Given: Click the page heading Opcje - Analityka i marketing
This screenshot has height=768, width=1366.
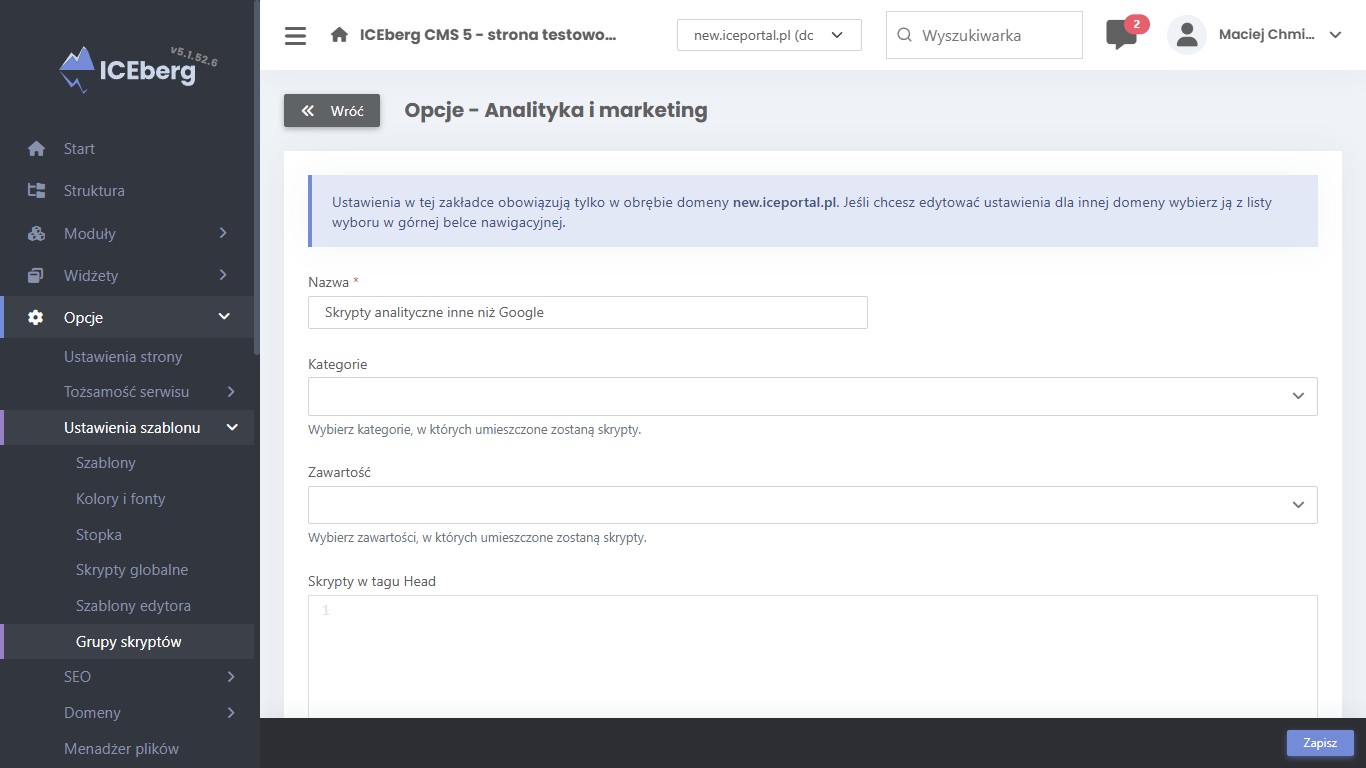Looking at the screenshot, I should pos(556,110).
